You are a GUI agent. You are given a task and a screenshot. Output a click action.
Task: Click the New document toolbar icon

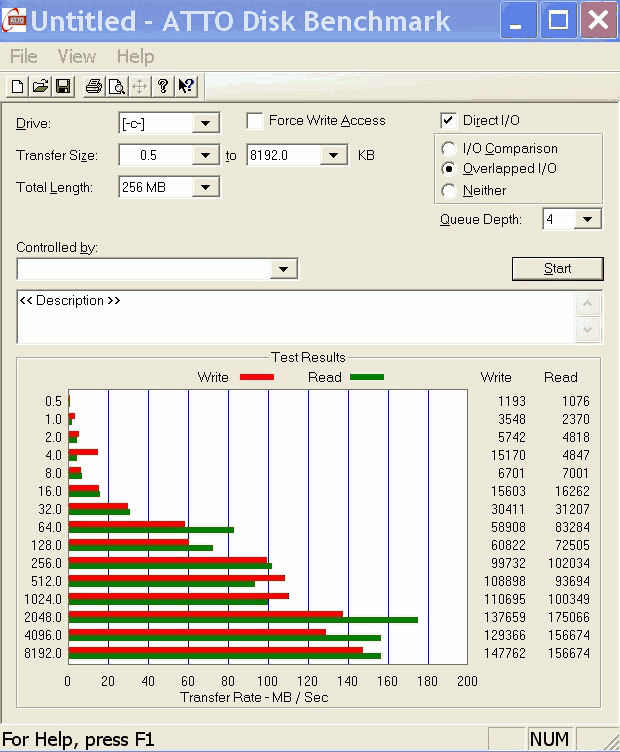tap(17, 87)
